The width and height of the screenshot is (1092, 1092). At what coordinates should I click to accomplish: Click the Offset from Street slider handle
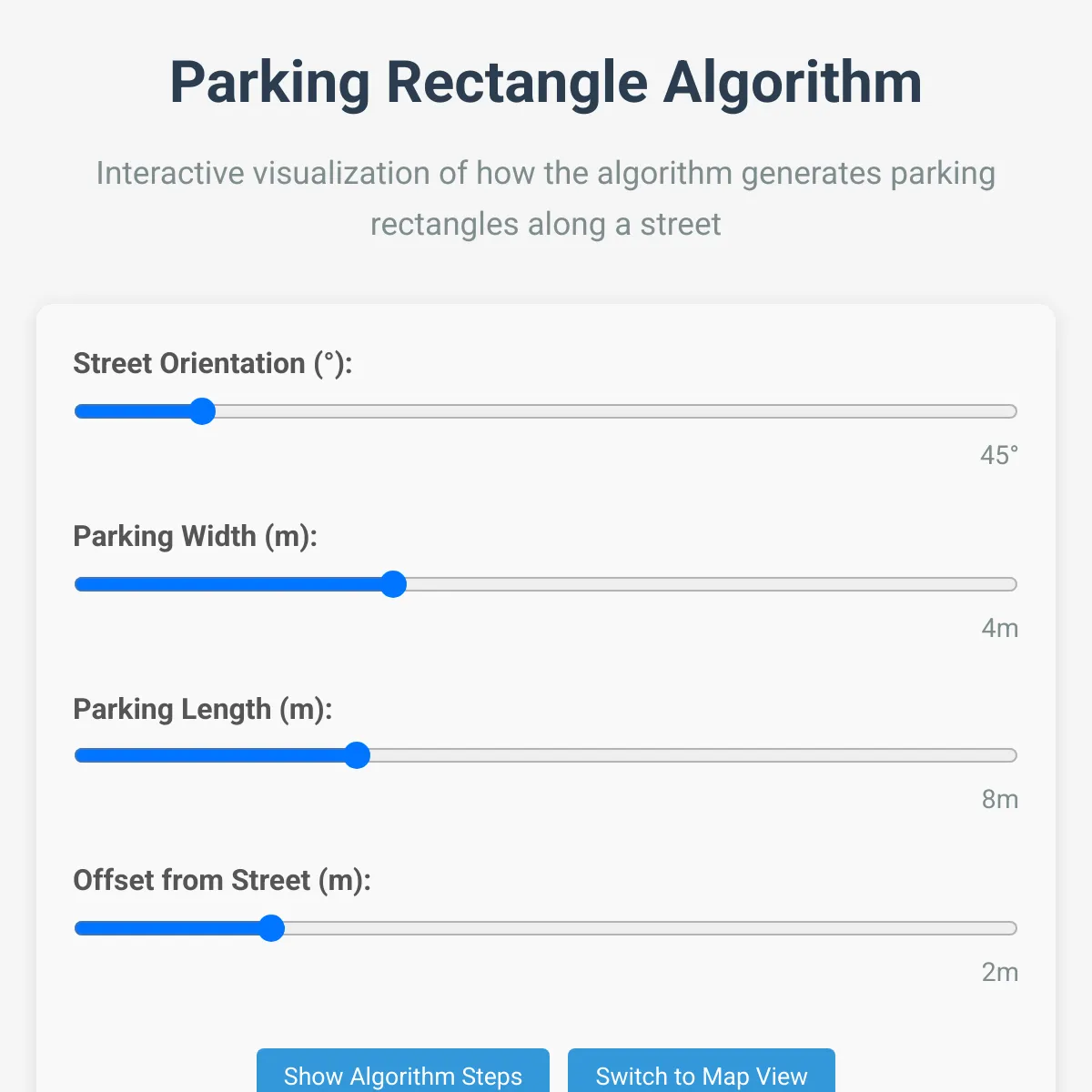click(x=271, y=928)
